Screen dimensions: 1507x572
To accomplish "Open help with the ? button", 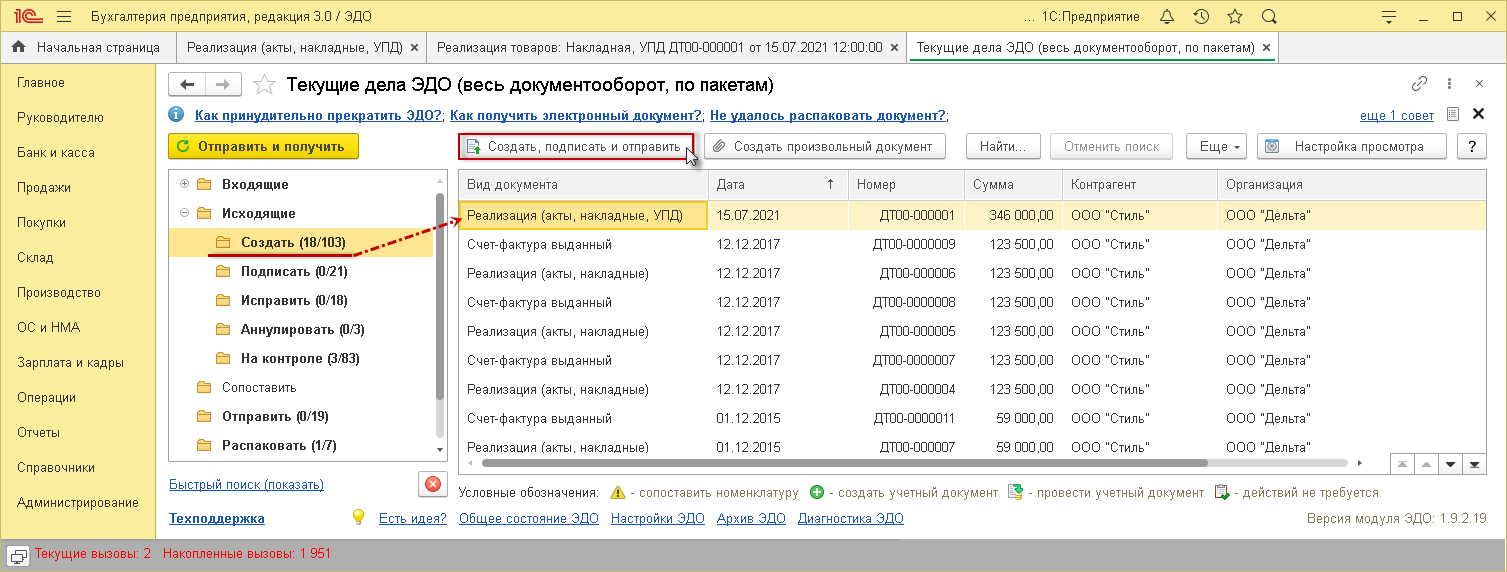I will (1472, 146).
